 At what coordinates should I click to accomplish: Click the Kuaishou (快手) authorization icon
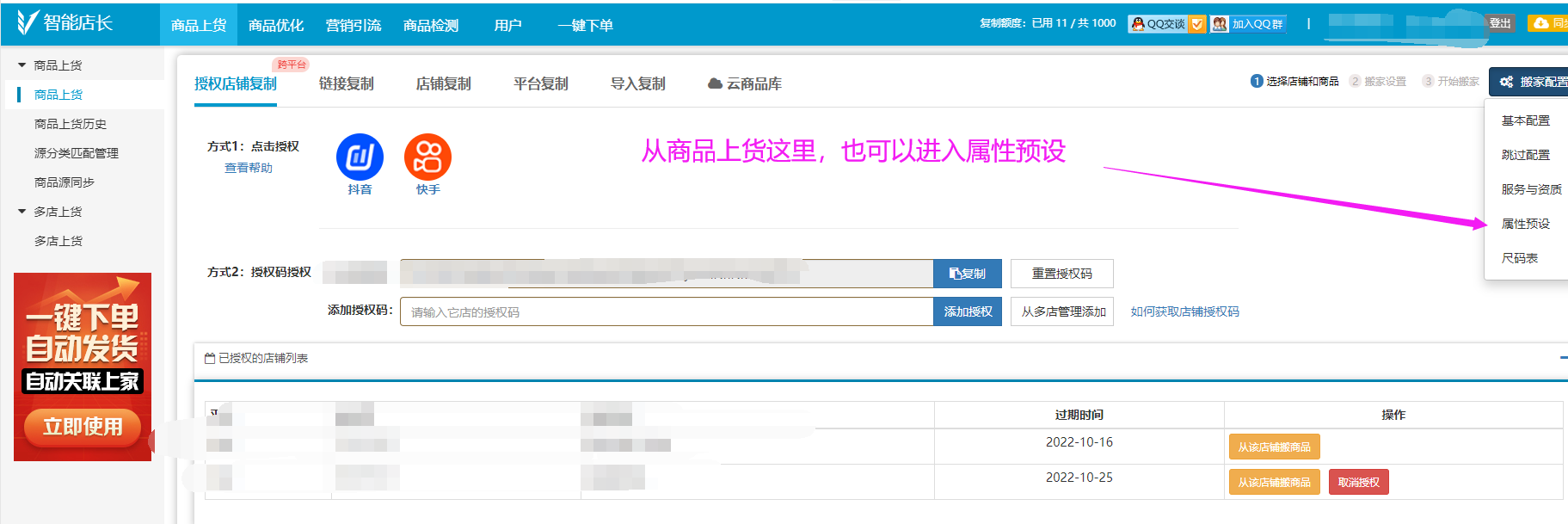pyautogui.click(x=427, y=157)
